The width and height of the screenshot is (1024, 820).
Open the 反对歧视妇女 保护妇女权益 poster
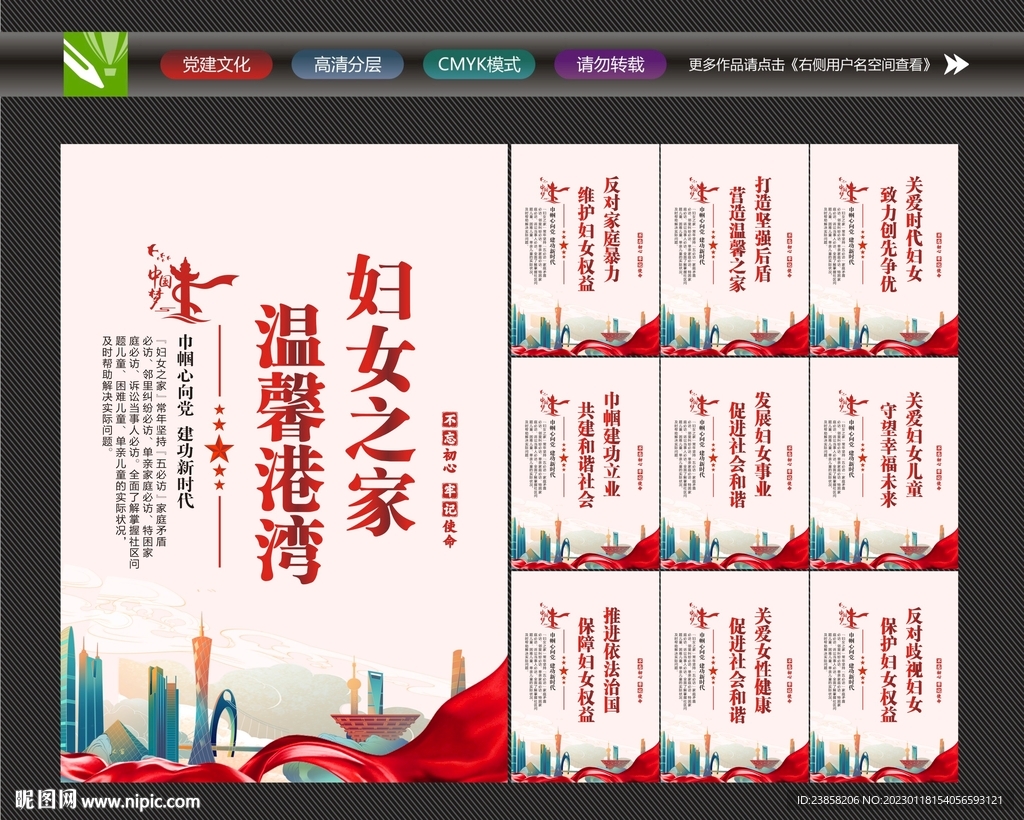884,676
